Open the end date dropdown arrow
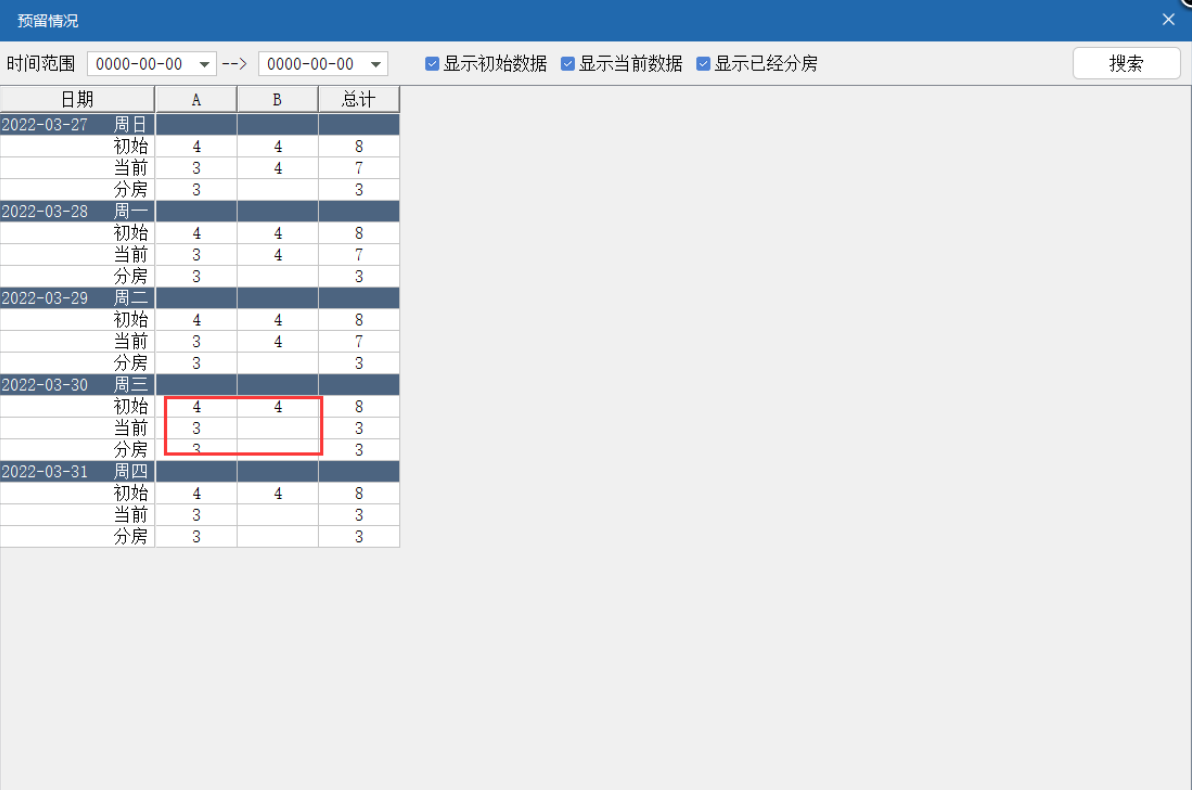The height and width of the screenshot is (790, 1192). (376, 65)
